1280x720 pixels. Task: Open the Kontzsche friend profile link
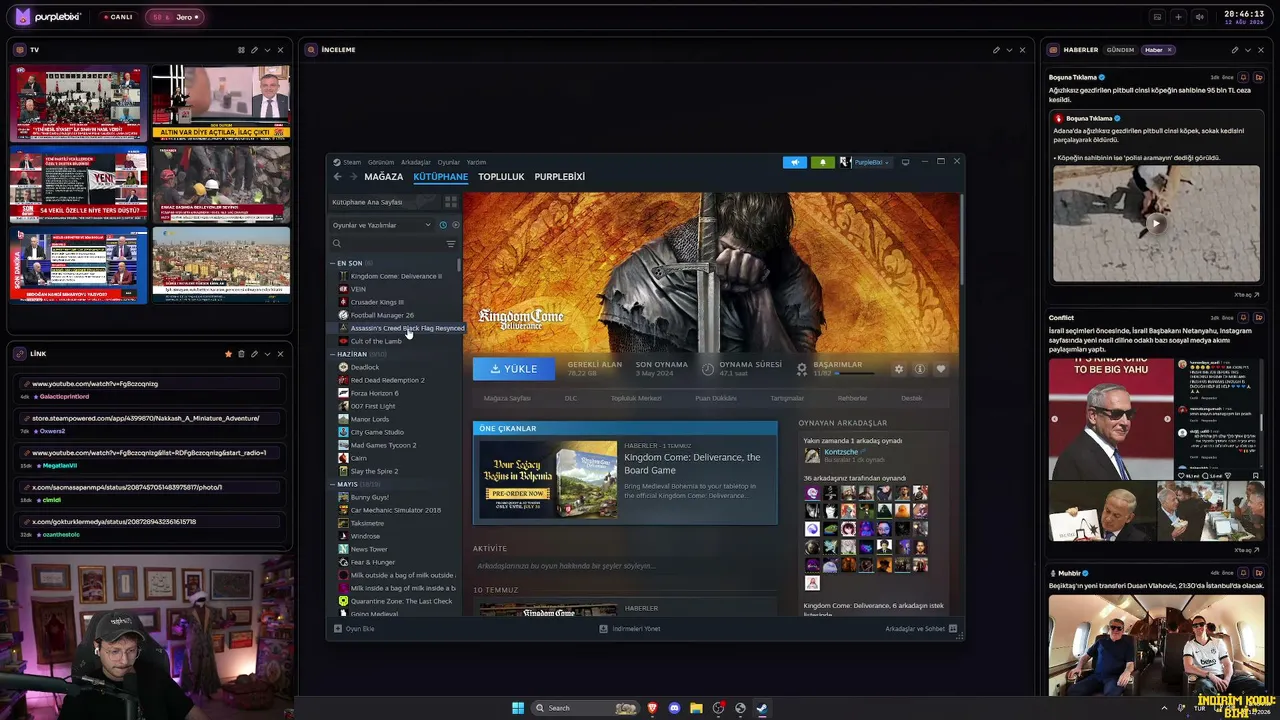point(841,452)
